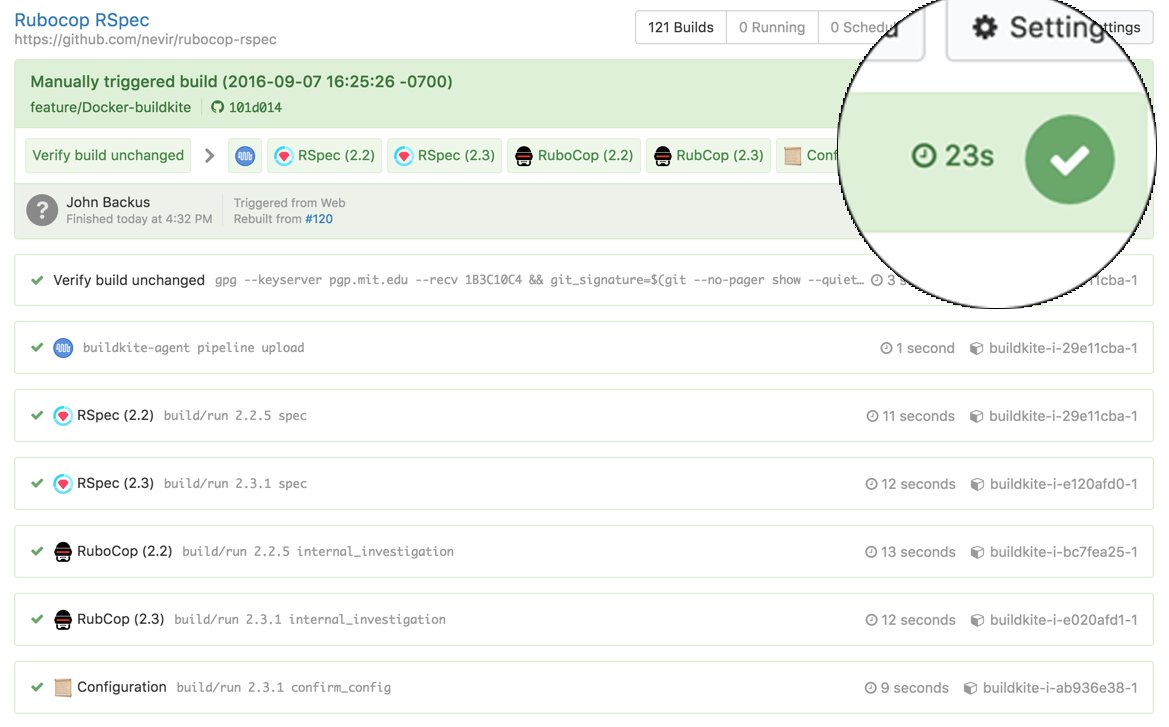1169x727 pixels.
Task: Click the clock icon beside 12 seconds on RubCop (2.3)
Action: click(x=871, y=620)
